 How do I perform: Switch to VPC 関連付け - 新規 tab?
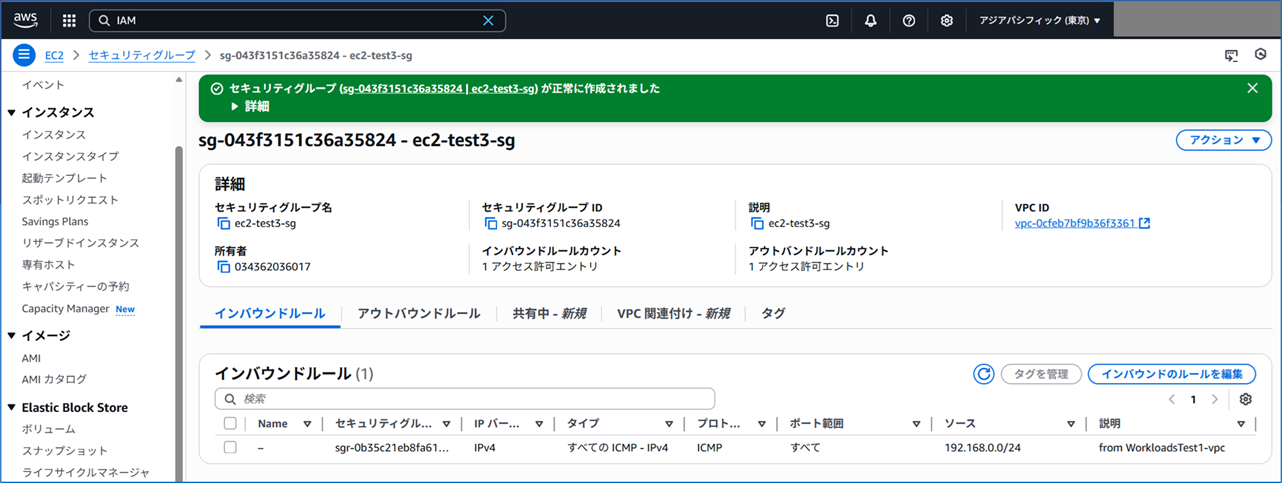click(673, 313)
